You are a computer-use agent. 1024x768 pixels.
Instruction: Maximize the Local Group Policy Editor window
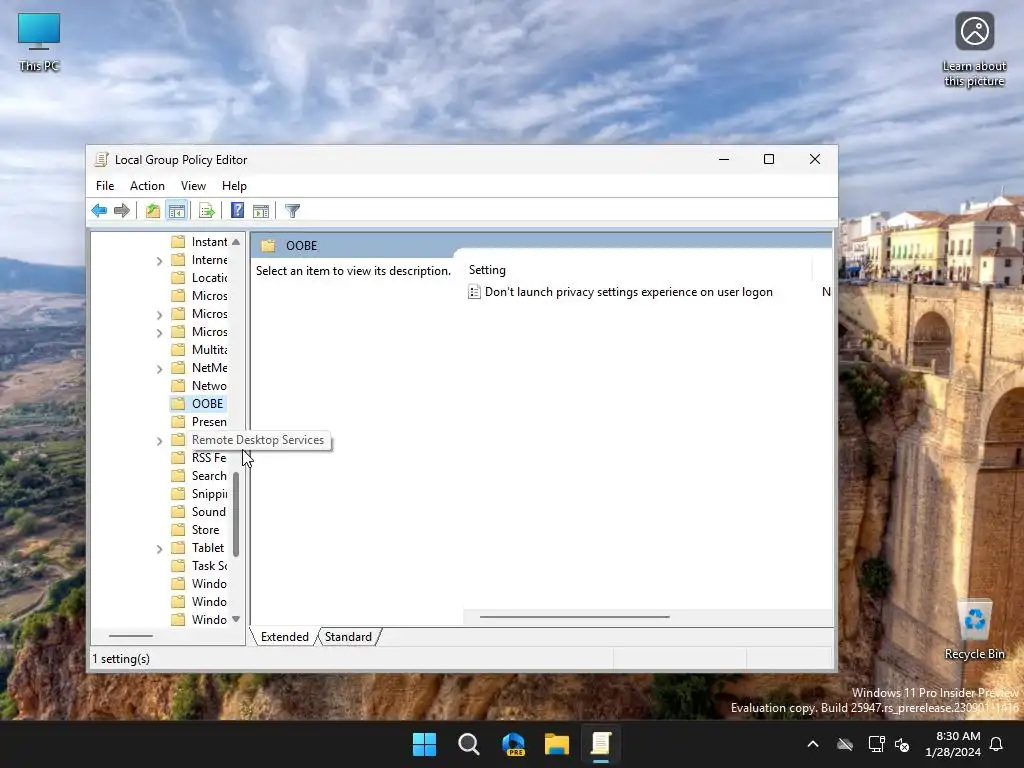(769, 159)
